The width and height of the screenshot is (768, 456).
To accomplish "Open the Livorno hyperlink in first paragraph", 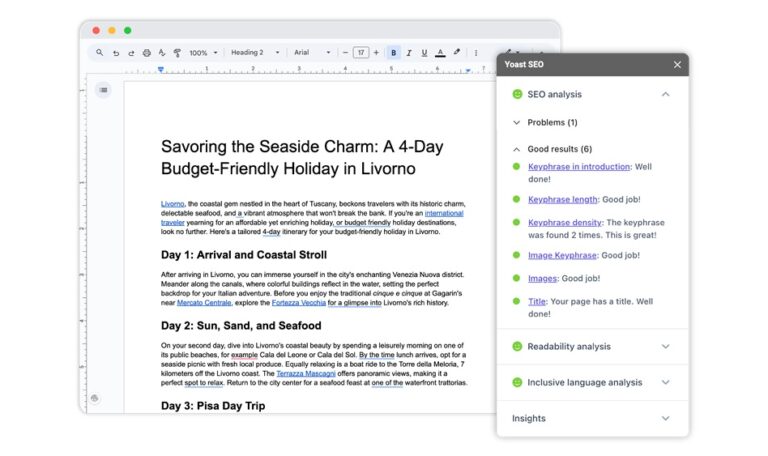I will tap(172, 204).
